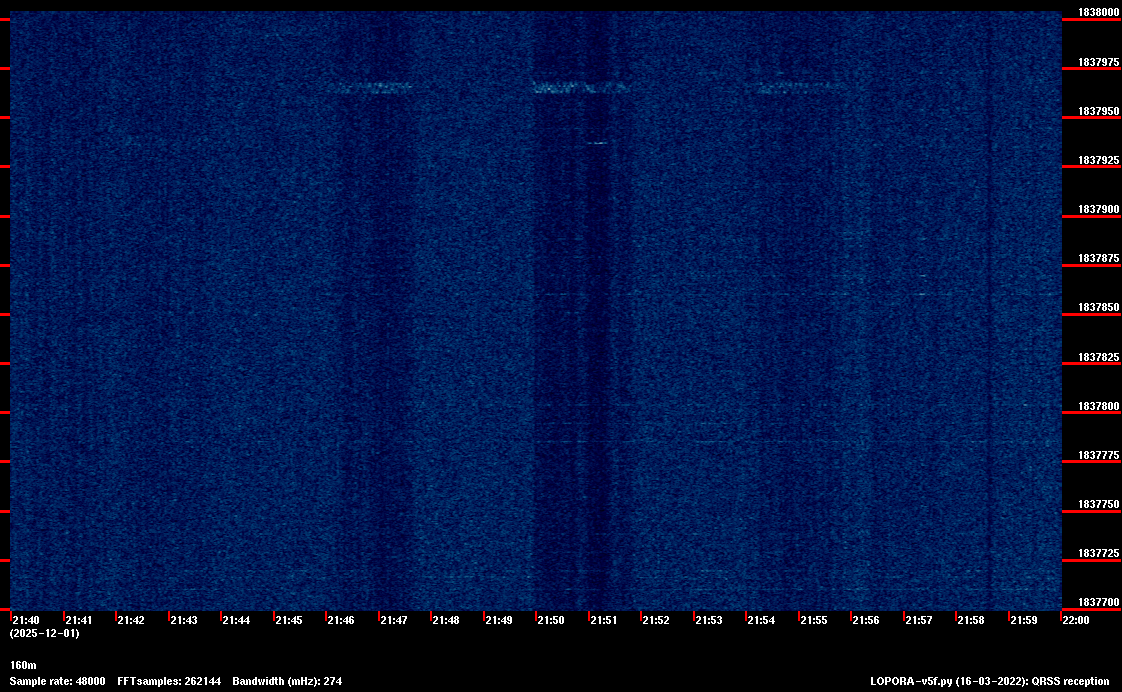The width and height of the screenshot is (1122, 692).
Task: Click the 21:48 time label
Action: tap(447, 620)
